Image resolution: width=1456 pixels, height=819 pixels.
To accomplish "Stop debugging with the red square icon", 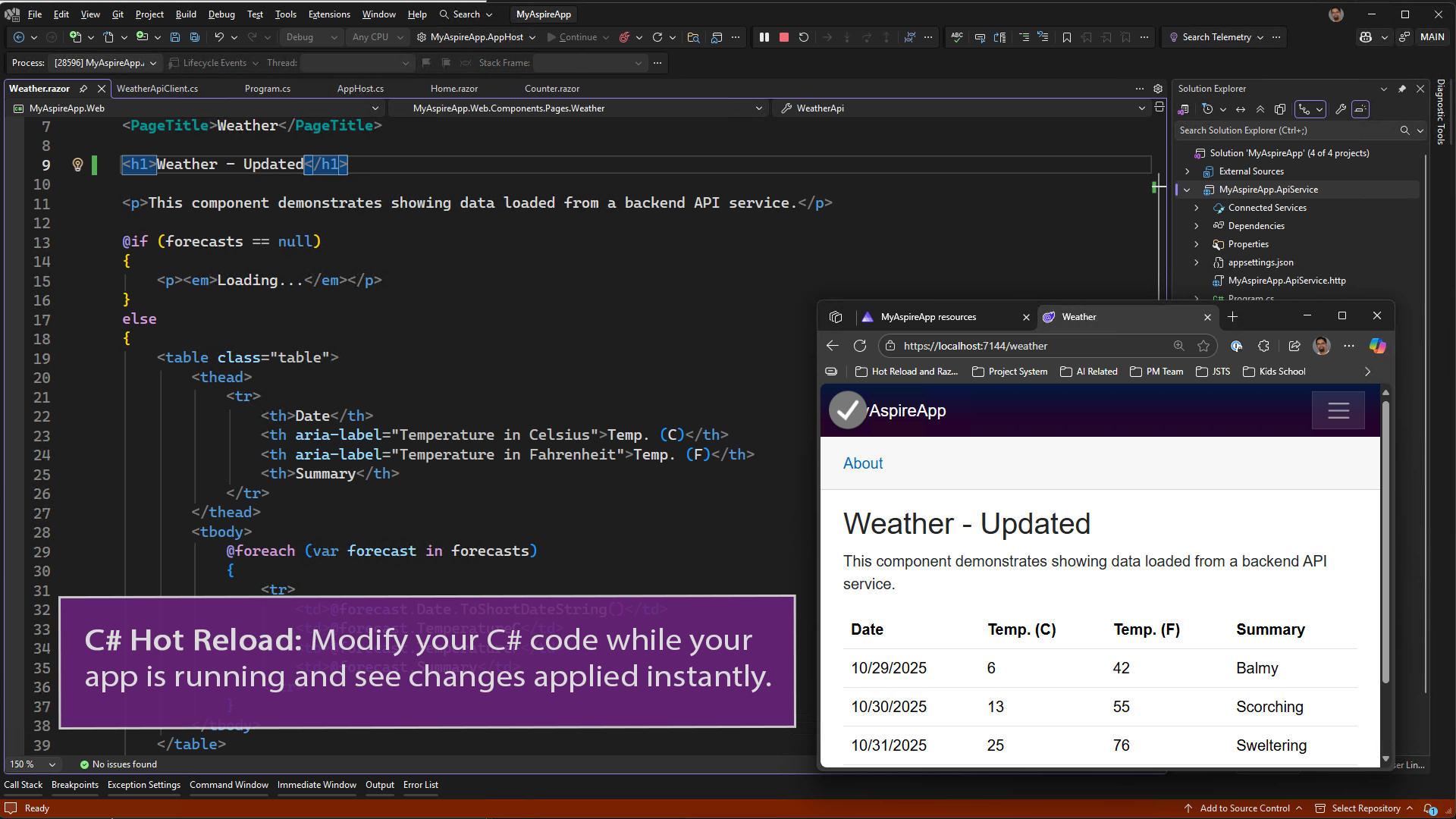I will pos(783,36).
